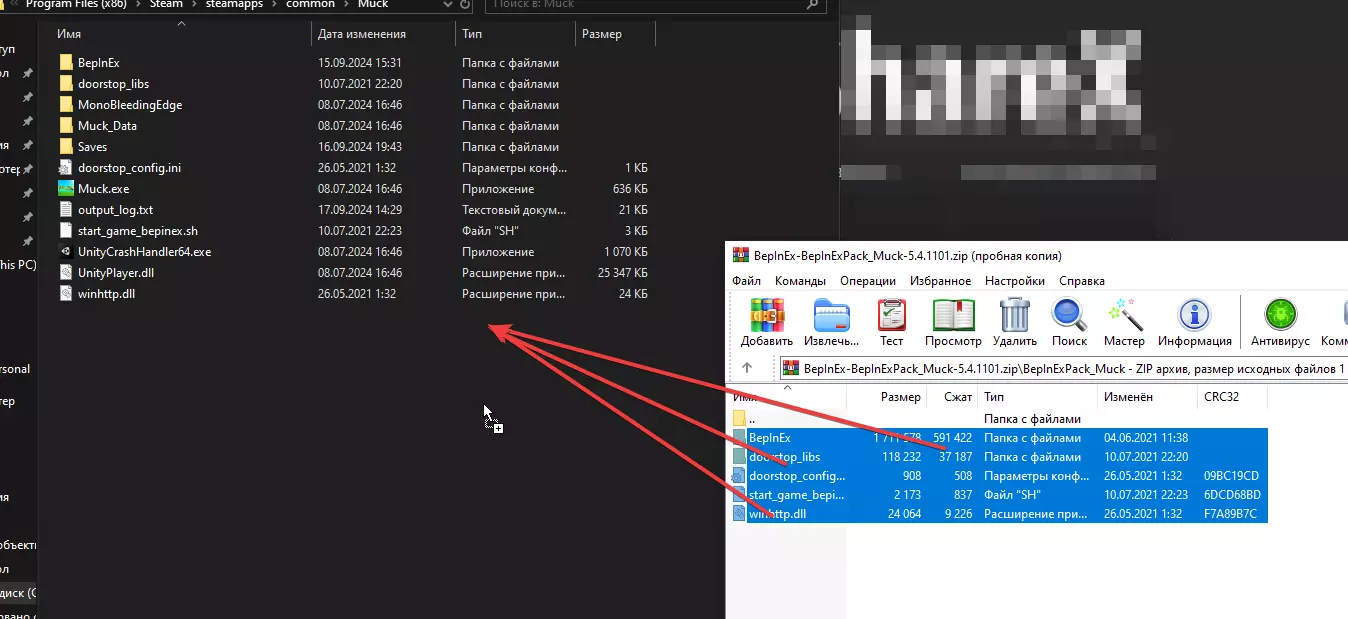The image size is (1348, 619).
Task: Click the WinRAR title bar app icon
Action: (x=741, y=255)
